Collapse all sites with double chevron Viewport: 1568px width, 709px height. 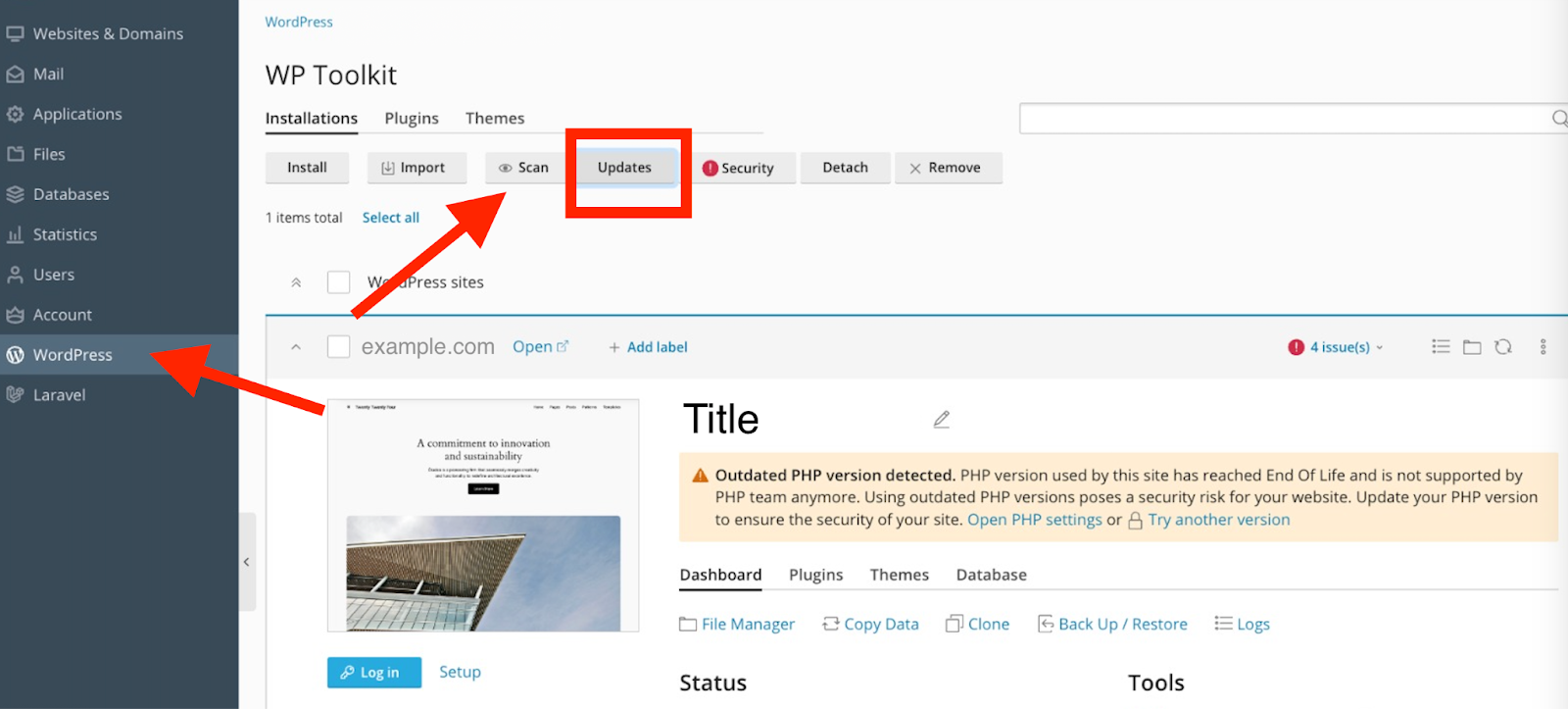296,282
